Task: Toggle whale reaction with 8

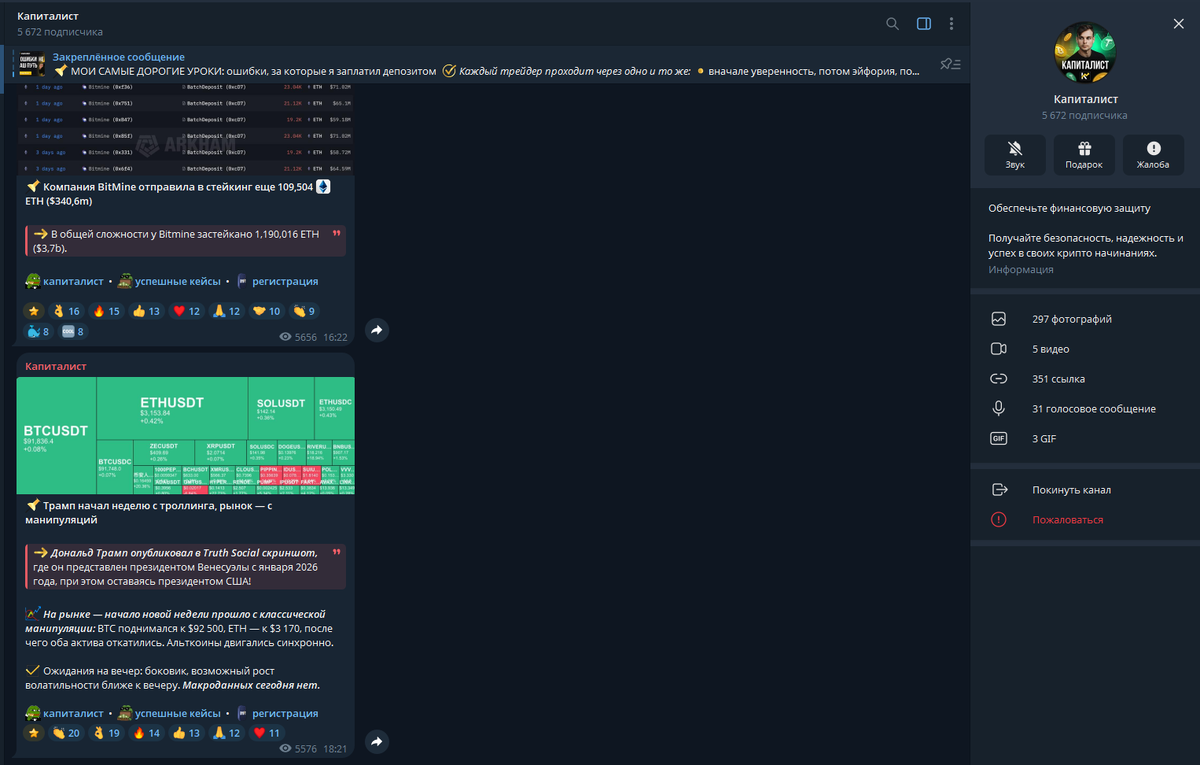Action: coord(39,331)
